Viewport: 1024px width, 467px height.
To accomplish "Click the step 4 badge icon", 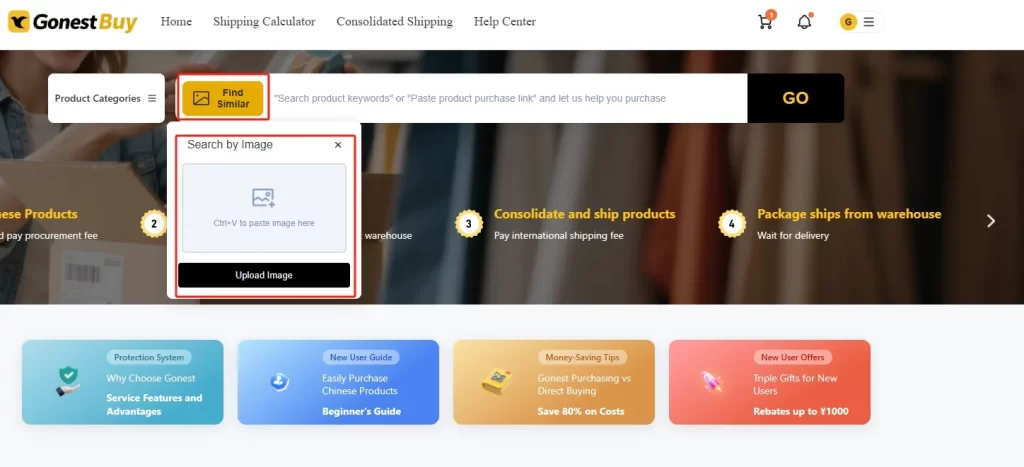I will [731, 223].
